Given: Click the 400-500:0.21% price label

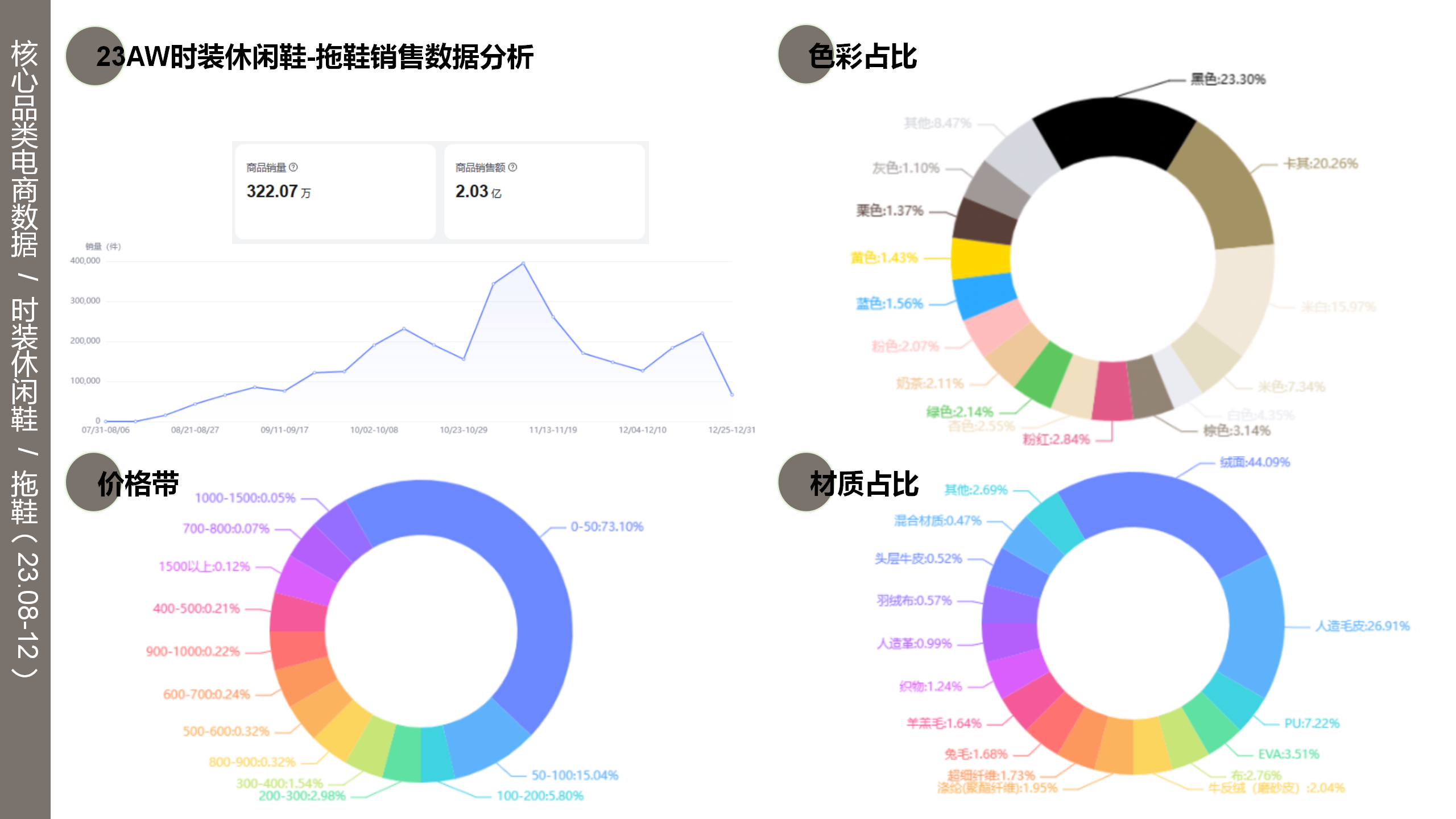Looking at the screenshot, I should coord(196,609).
